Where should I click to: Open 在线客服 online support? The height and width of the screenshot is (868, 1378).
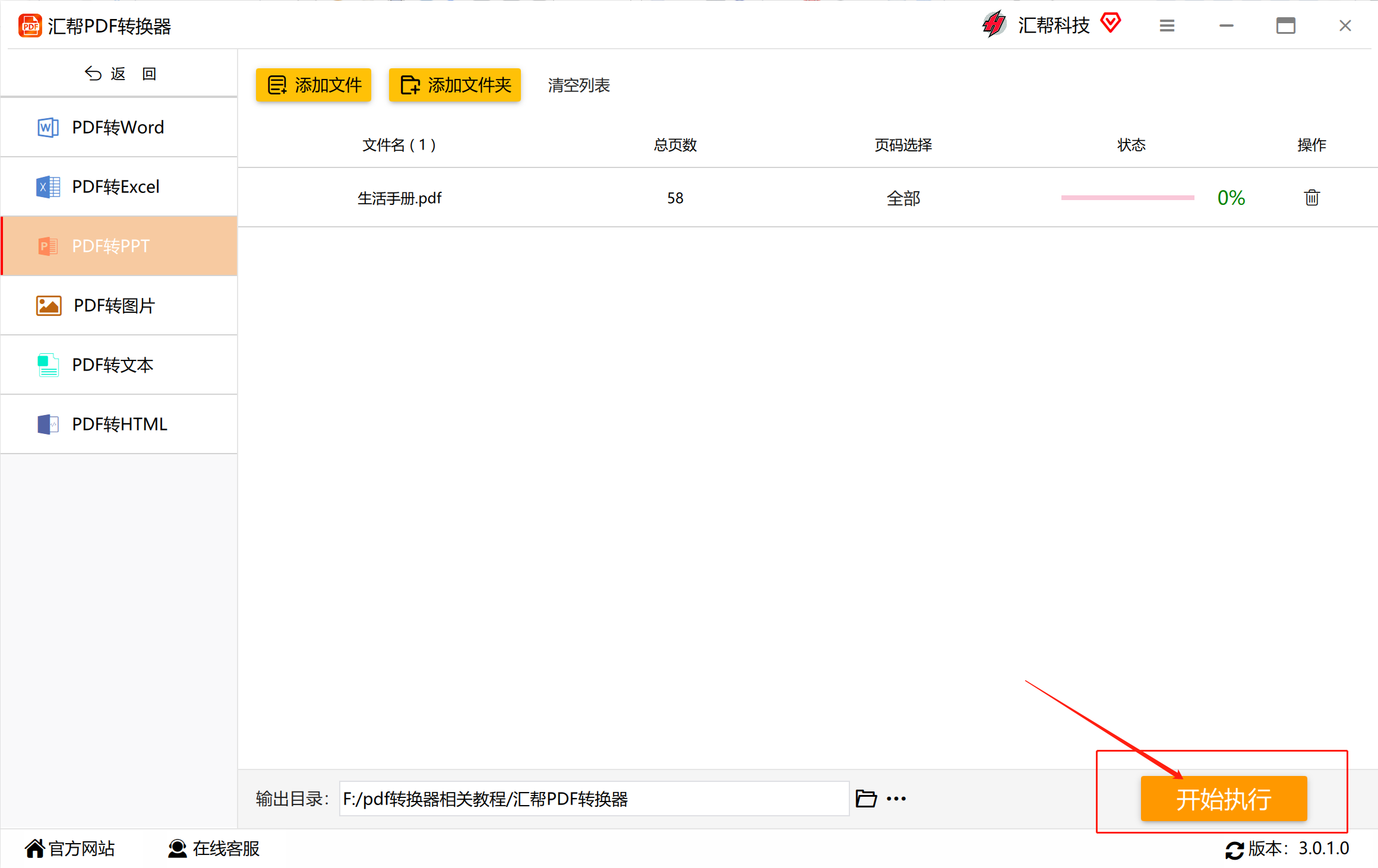tap(226, 849)
